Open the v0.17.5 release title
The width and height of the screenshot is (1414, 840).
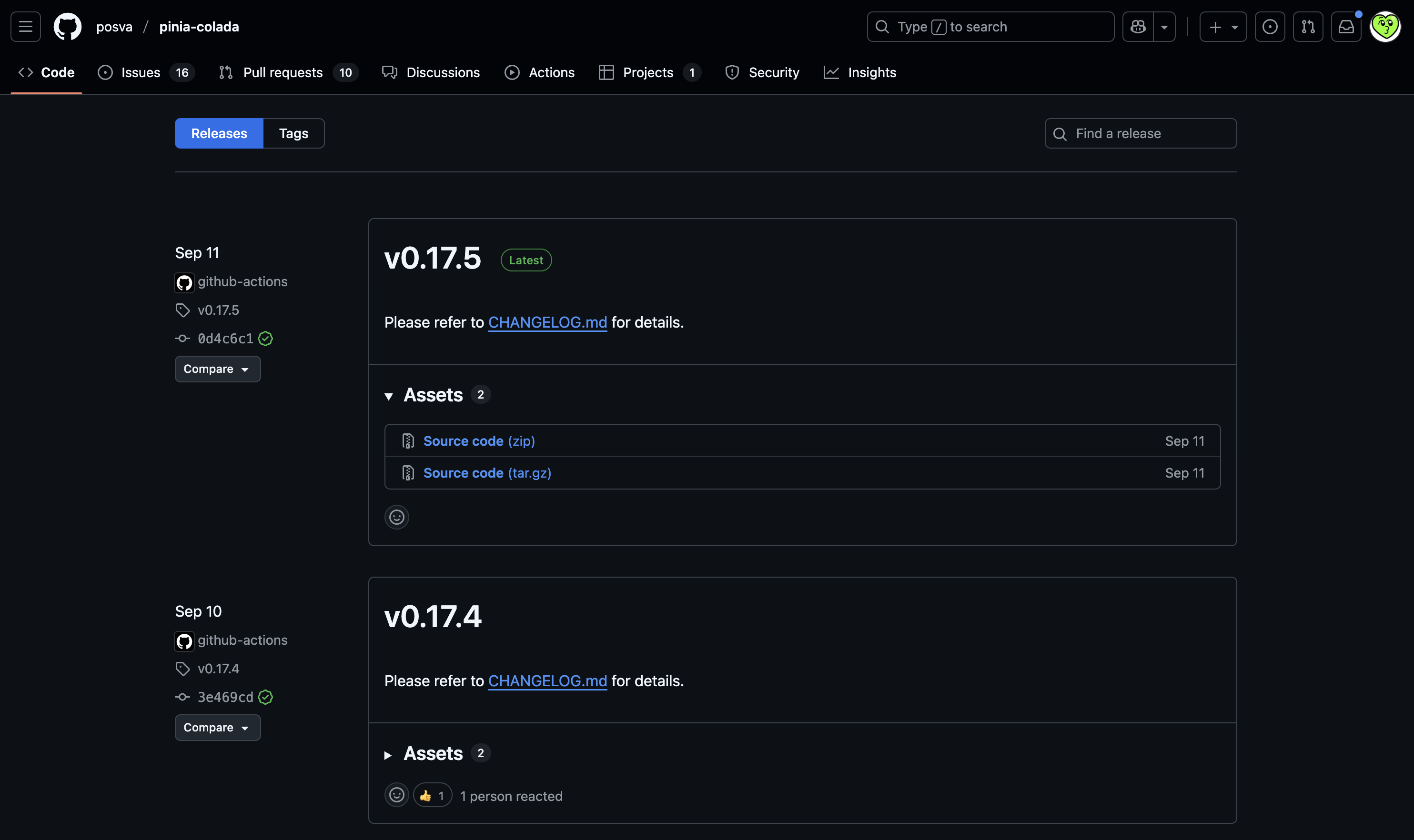(x=433, y=258)
